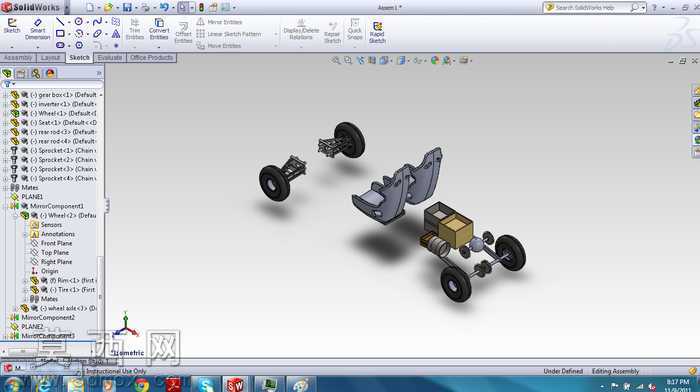Select the Circle sketch tool
Image resolution: width=700 pixels, height=392 pixels.
coord(79,21)
